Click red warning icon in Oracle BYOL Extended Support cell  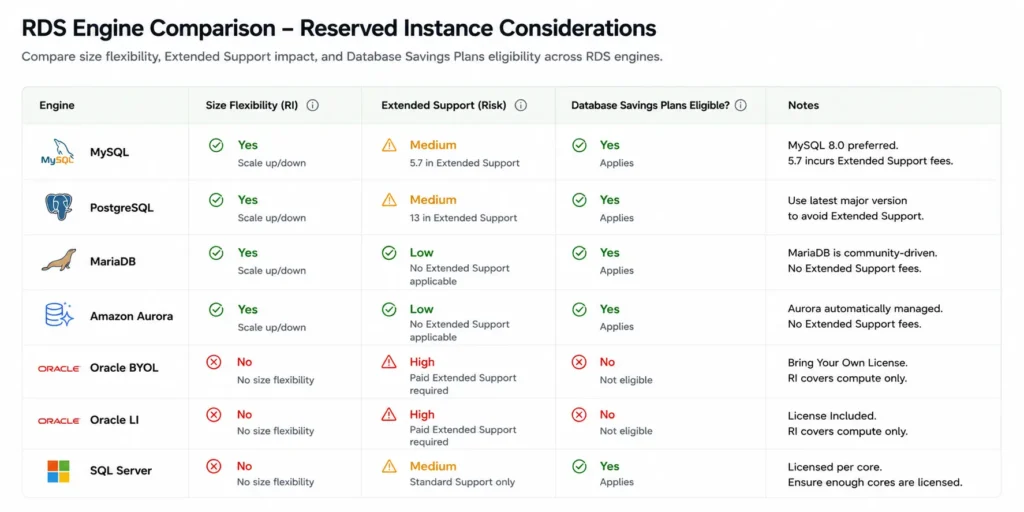(389, 361)
